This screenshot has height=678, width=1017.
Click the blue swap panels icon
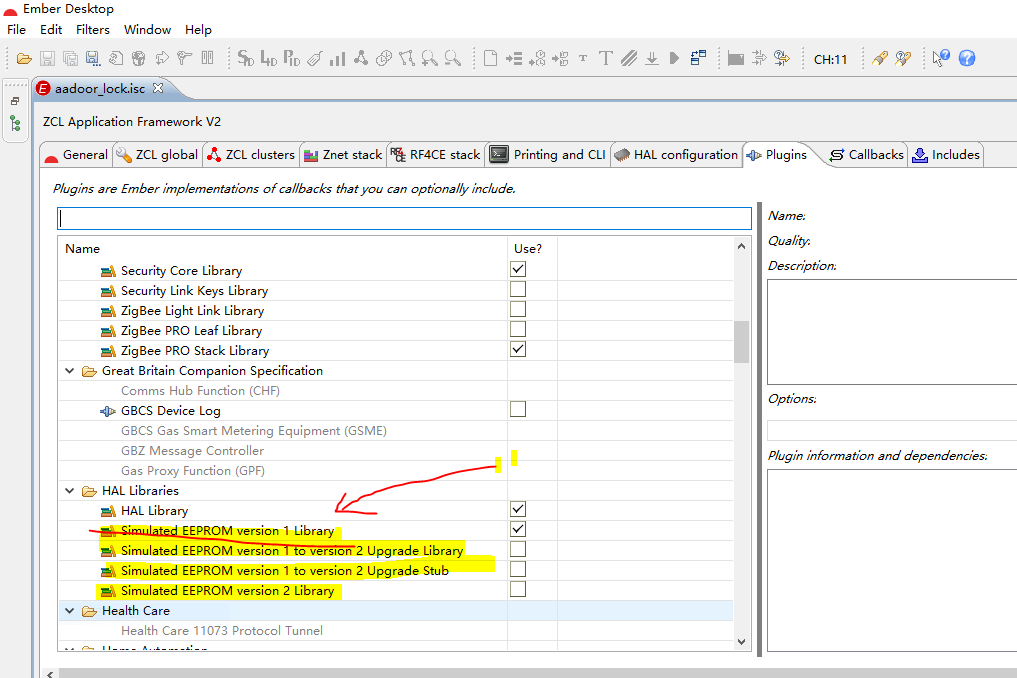click(x=698, y=58)
